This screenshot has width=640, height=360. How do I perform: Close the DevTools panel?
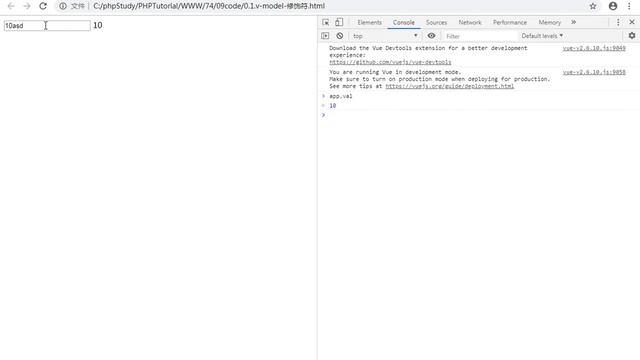(x=632, y=22)
